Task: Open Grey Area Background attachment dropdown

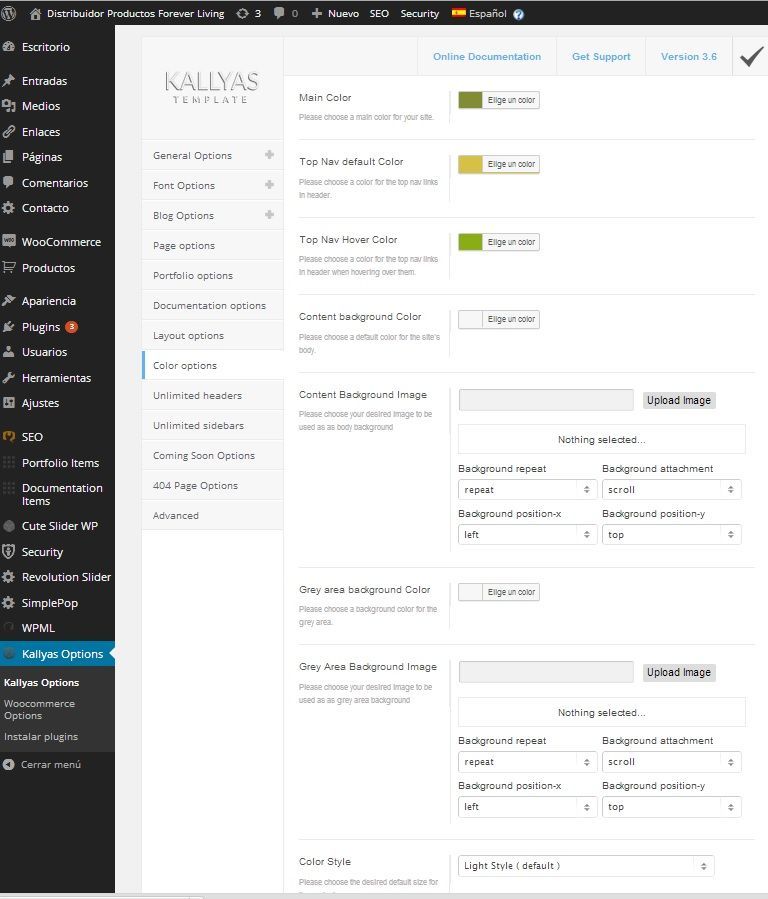Action: [x=671, y=762]
